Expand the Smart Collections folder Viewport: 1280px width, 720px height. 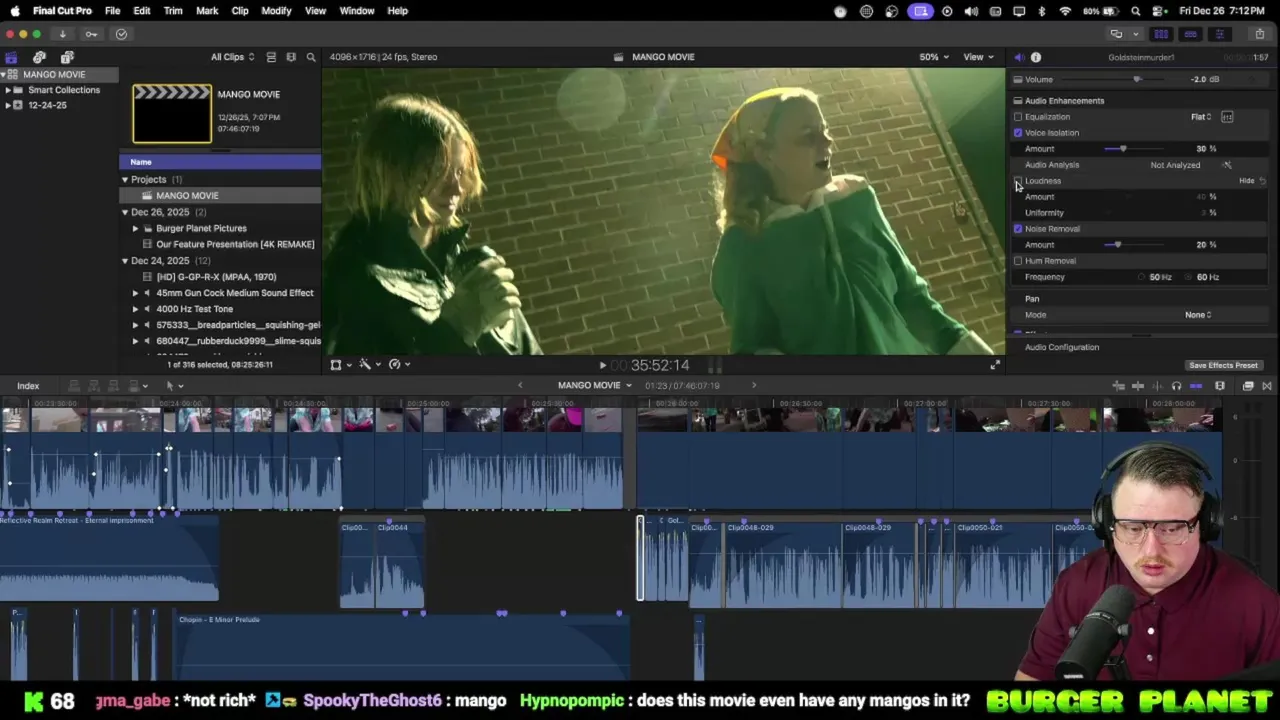(8, 90)
